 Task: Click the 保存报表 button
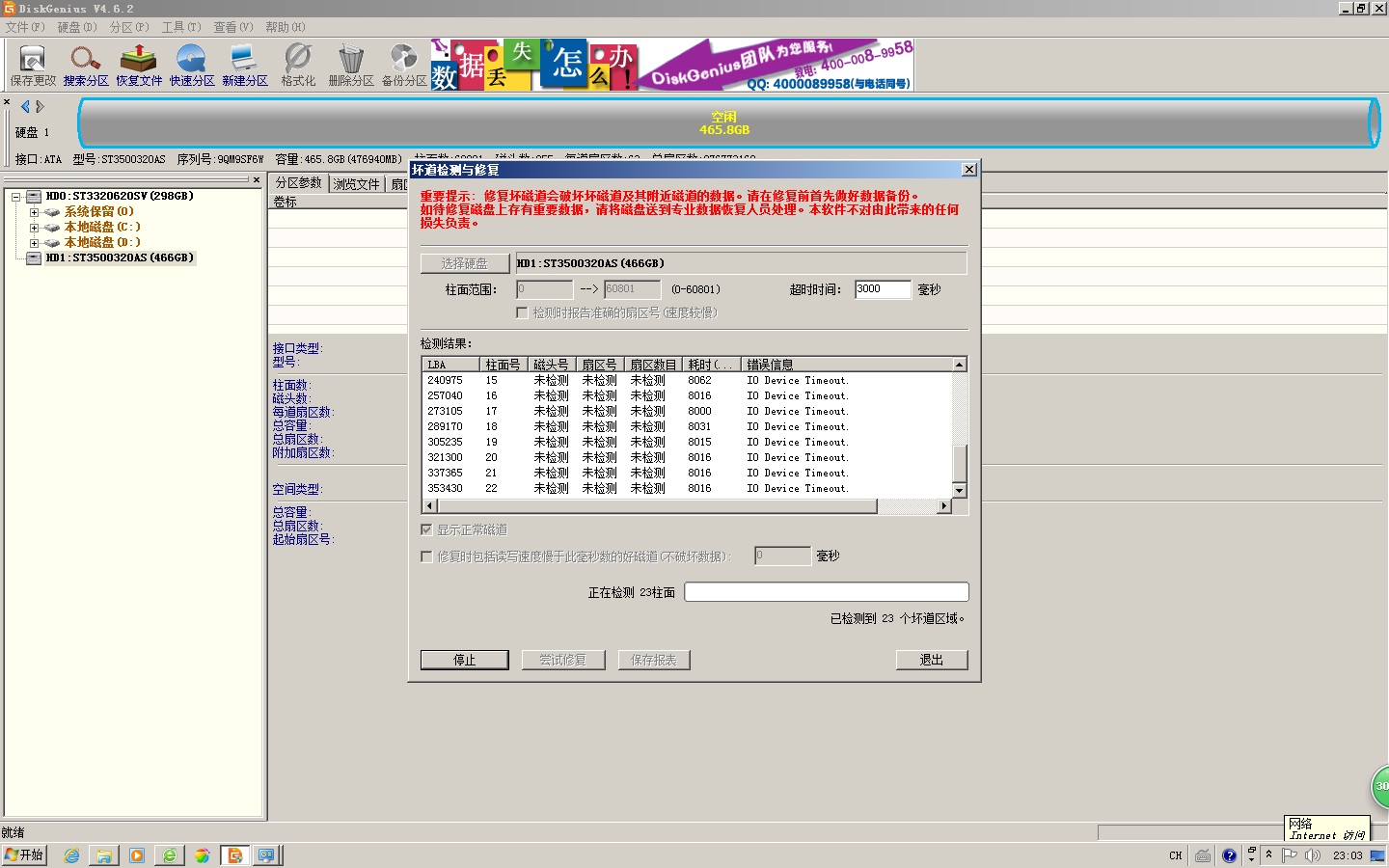(654, 660)
